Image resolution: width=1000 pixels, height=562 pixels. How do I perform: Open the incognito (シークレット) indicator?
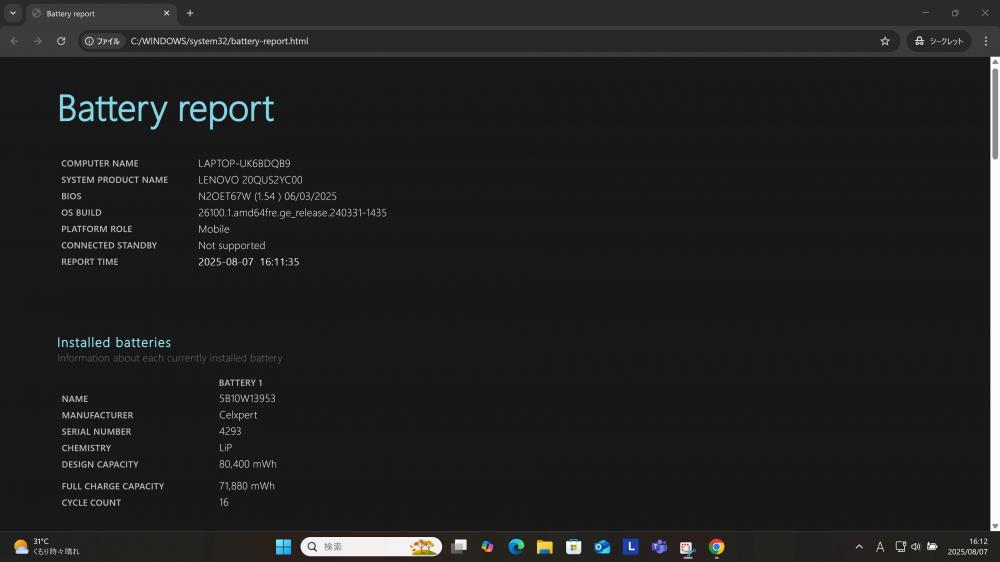click(x=939, y=41)
